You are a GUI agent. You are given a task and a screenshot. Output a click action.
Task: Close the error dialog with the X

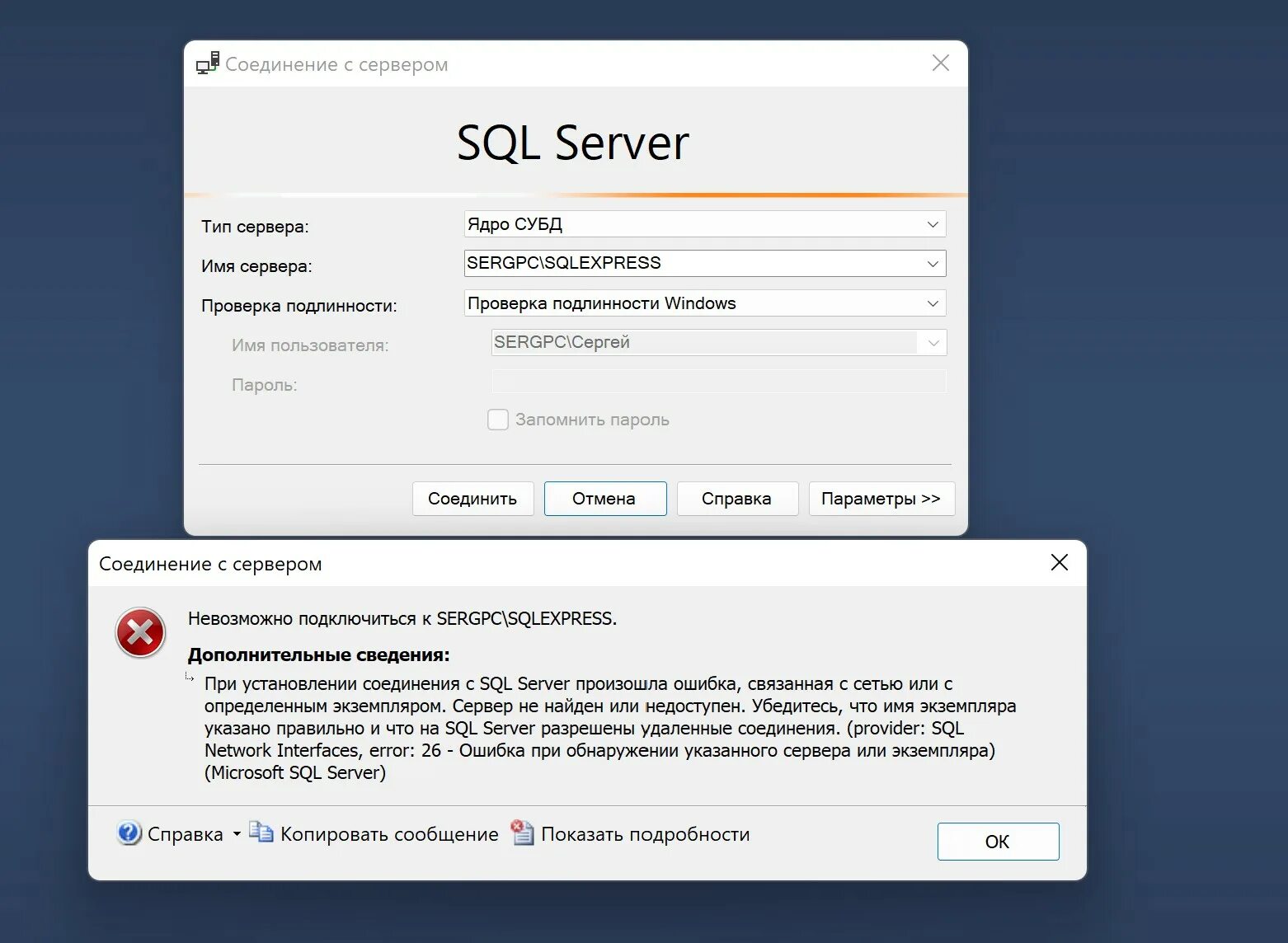(x=1060, y=563)
